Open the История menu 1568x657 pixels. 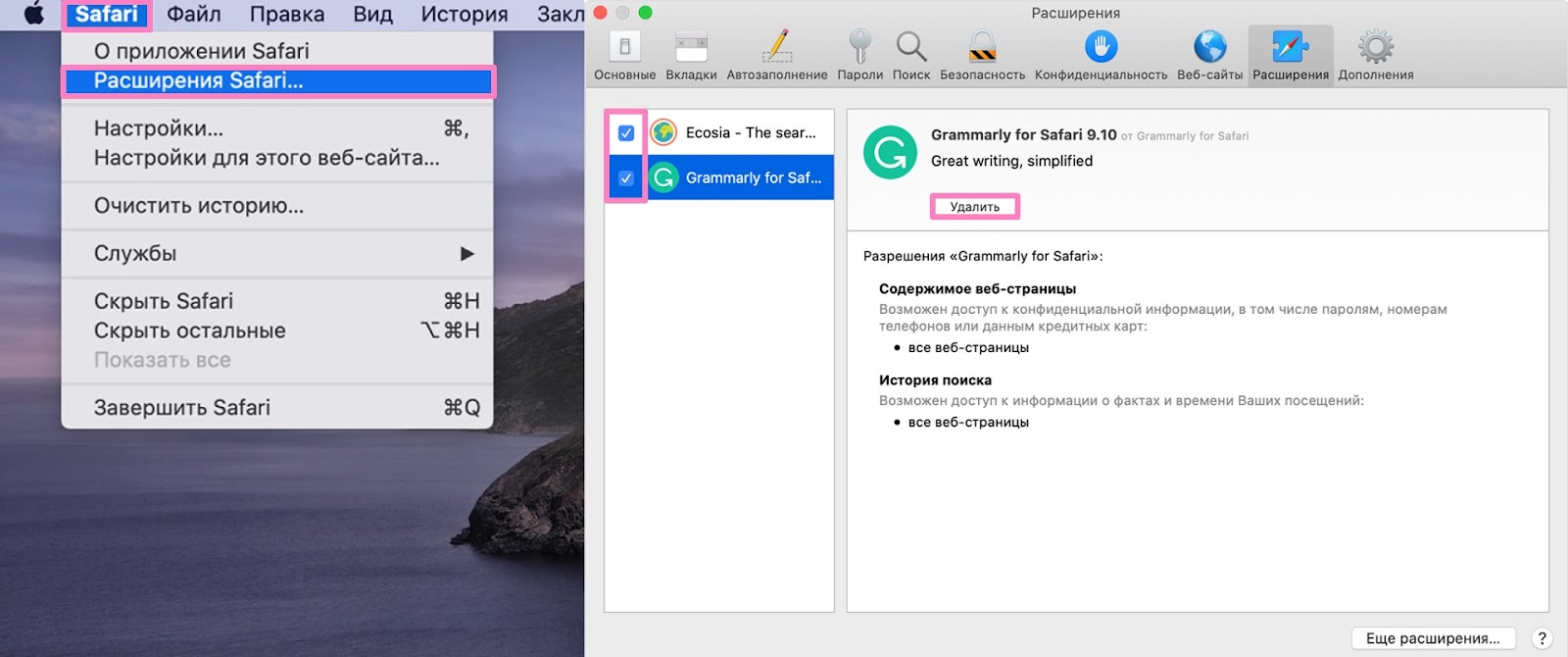(465, 15)
